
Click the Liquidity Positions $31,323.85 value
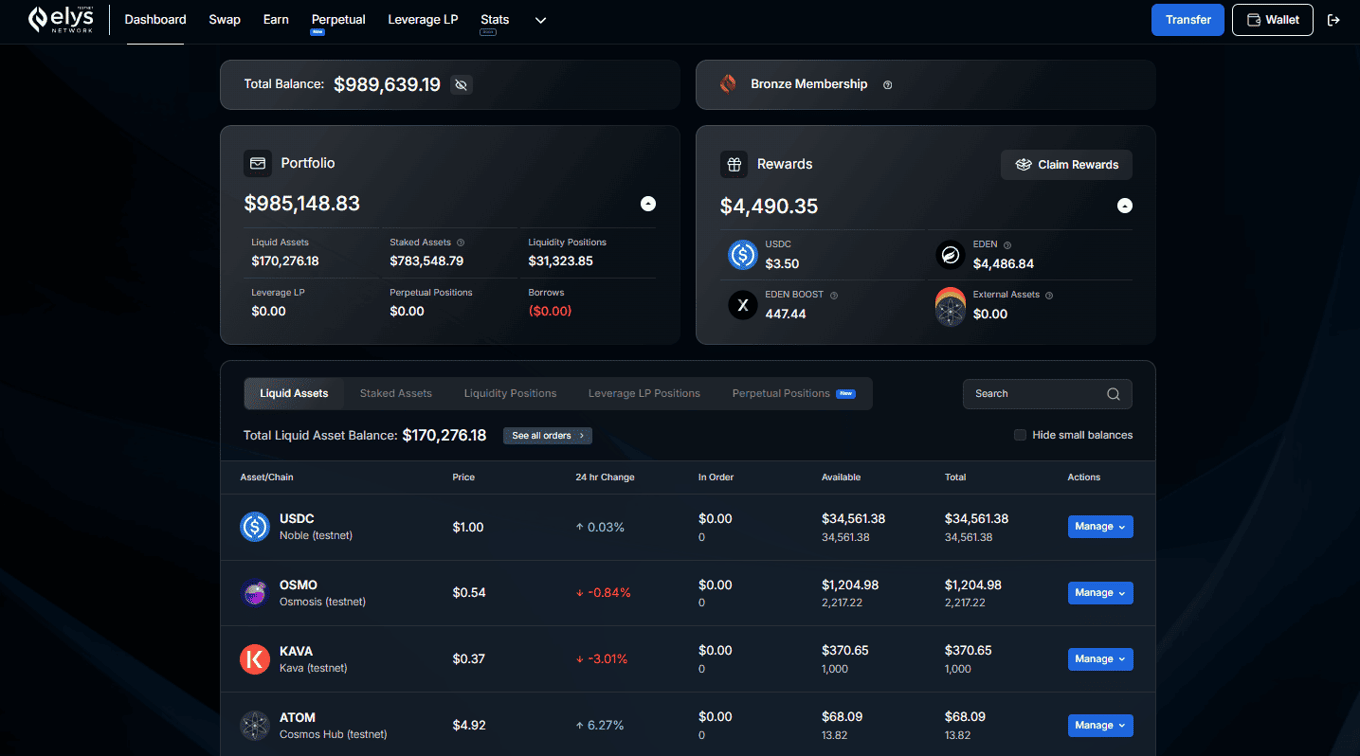561,261
